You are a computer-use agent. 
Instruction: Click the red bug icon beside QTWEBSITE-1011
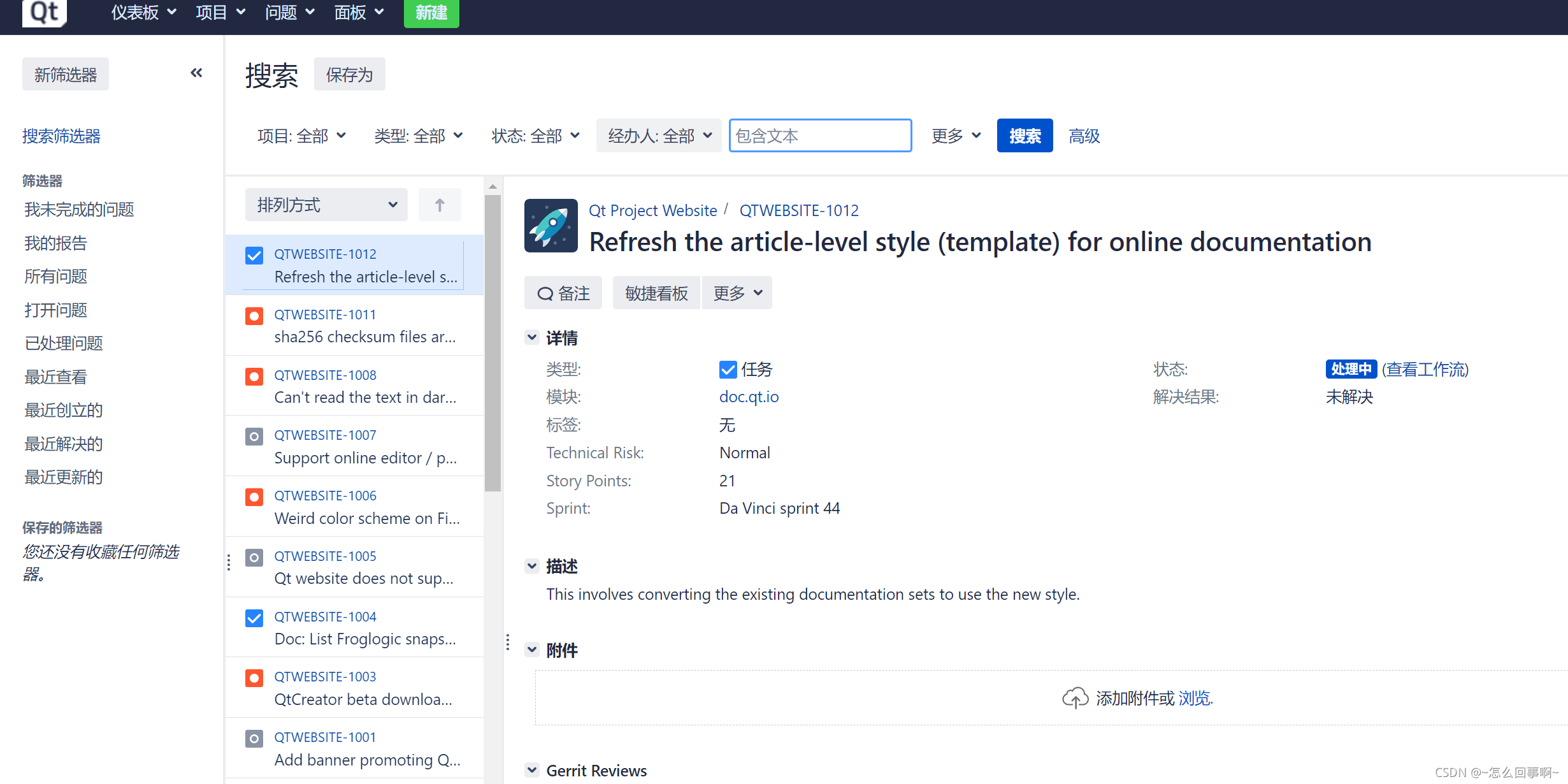coord(254,316)
